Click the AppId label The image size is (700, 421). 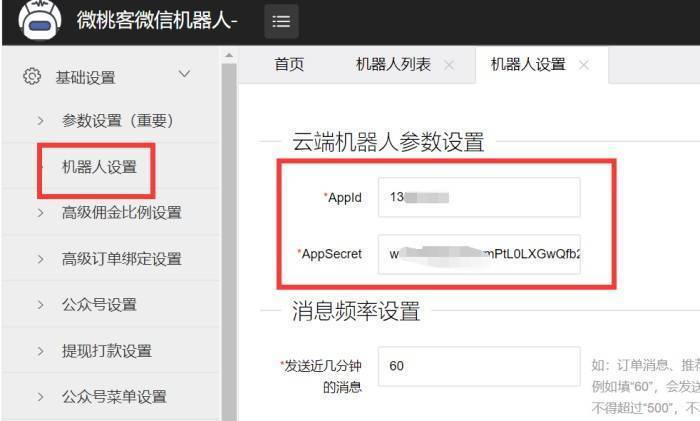tap(342, 197)
